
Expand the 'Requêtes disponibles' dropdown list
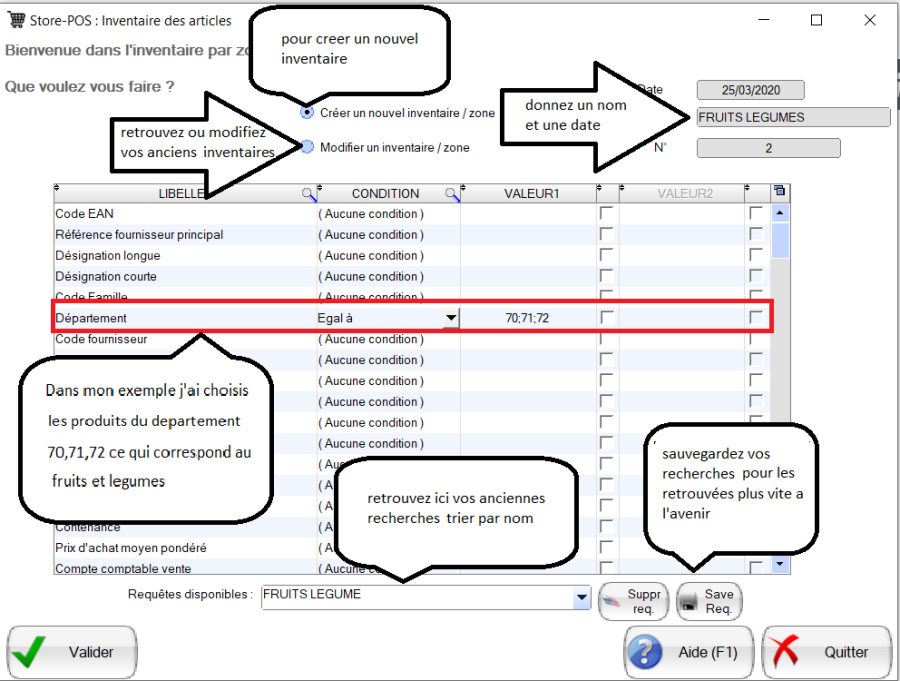581,594
